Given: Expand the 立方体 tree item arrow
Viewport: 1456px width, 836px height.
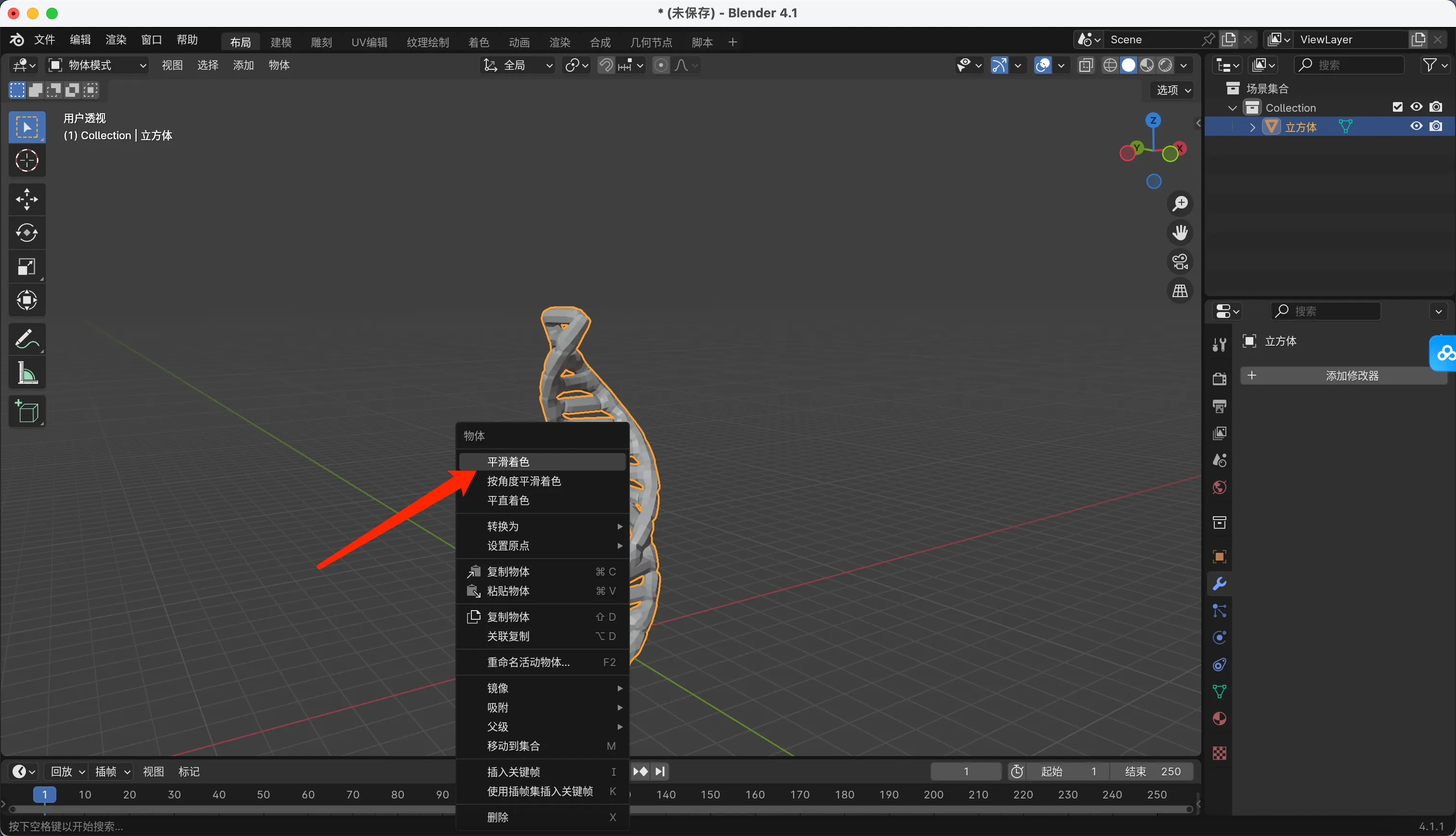Looking at the screenshot, I should [x=1252, y=128].
